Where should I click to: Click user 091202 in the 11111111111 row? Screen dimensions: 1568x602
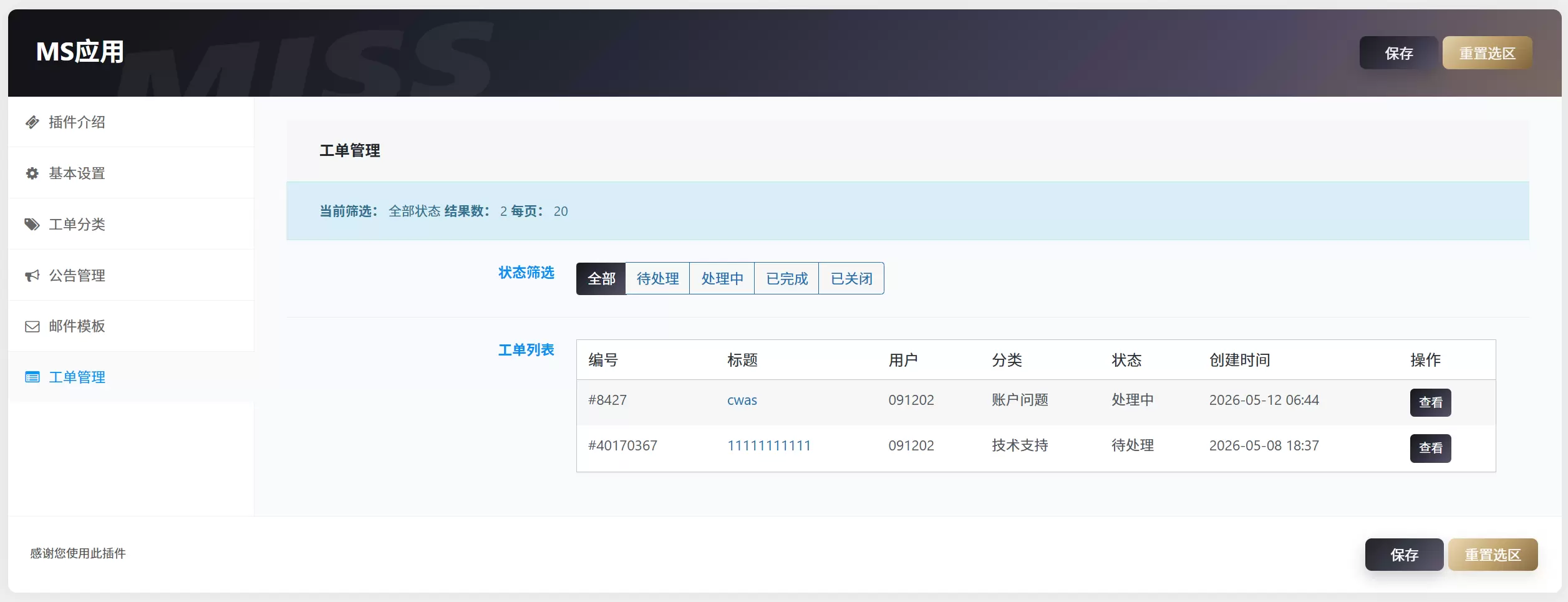(911, 446)
